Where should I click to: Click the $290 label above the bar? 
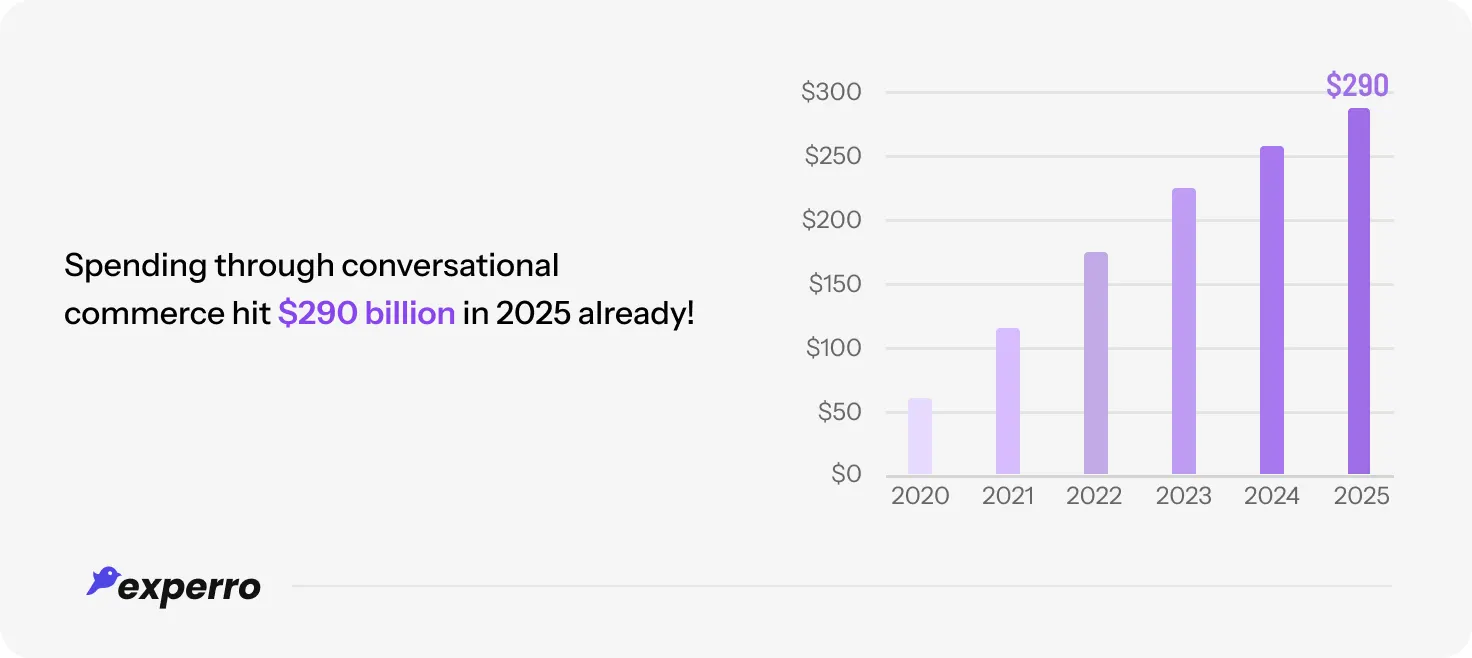coord(1357,86)
